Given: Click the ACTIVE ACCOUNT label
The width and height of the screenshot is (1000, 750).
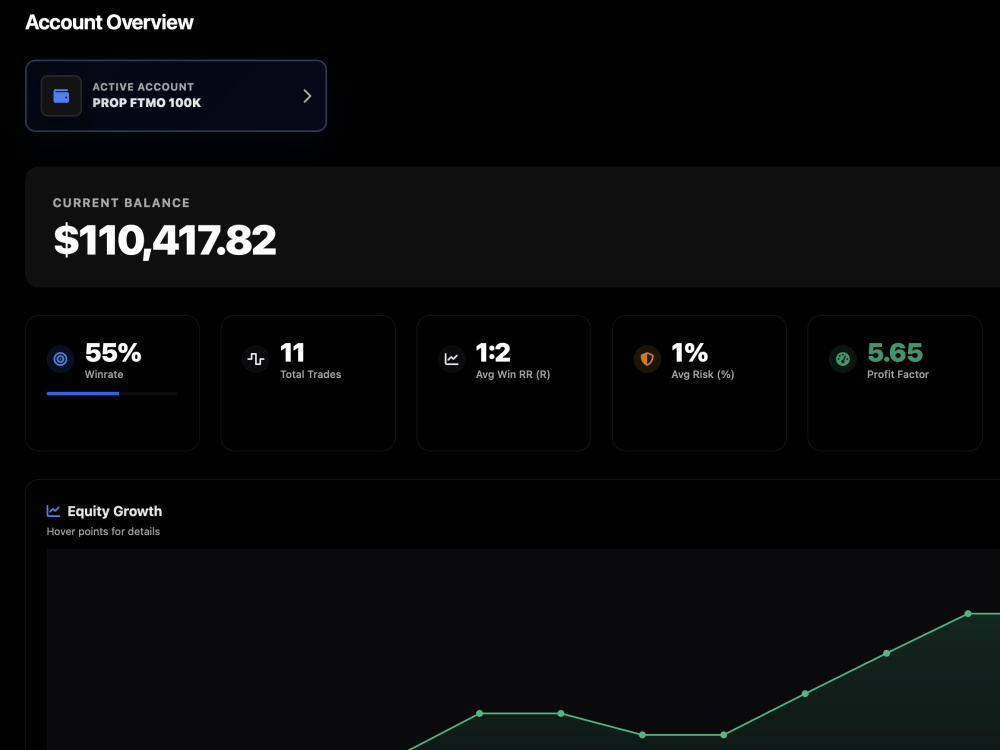Looking at the screenshot, I should pos(143,87).
